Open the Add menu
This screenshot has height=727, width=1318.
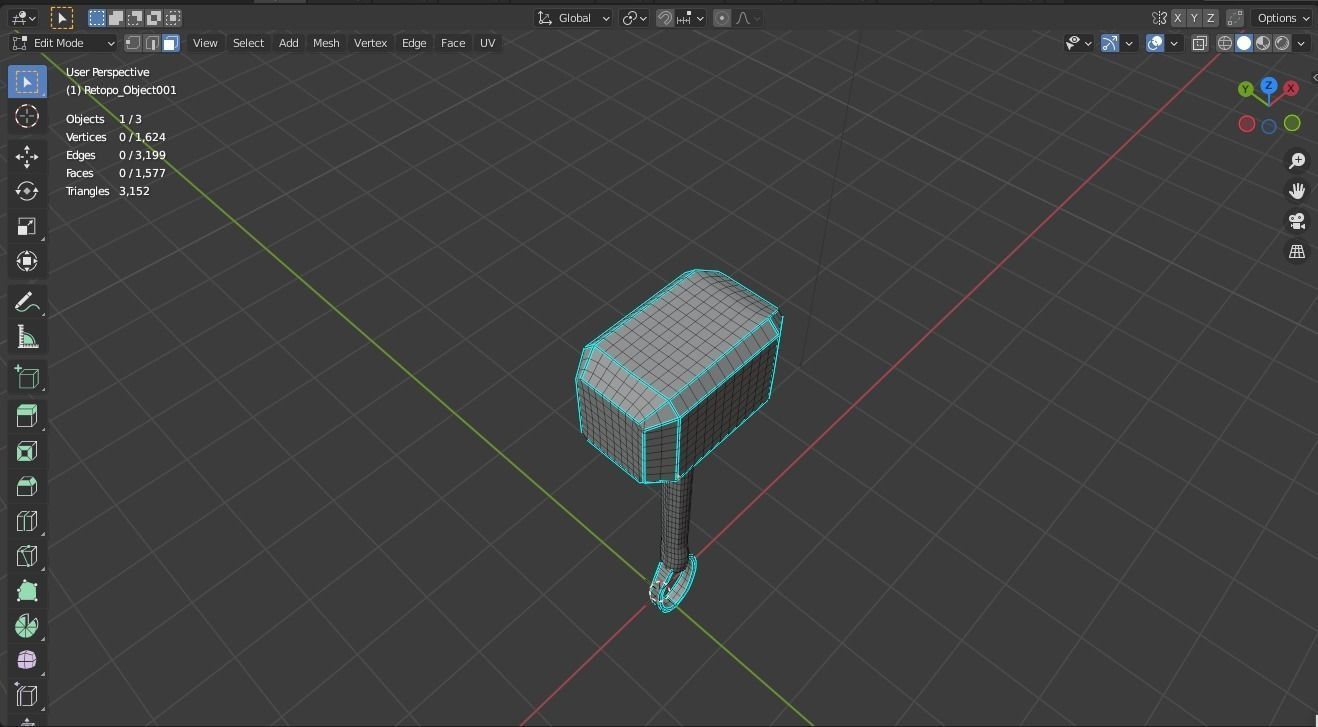288,43
